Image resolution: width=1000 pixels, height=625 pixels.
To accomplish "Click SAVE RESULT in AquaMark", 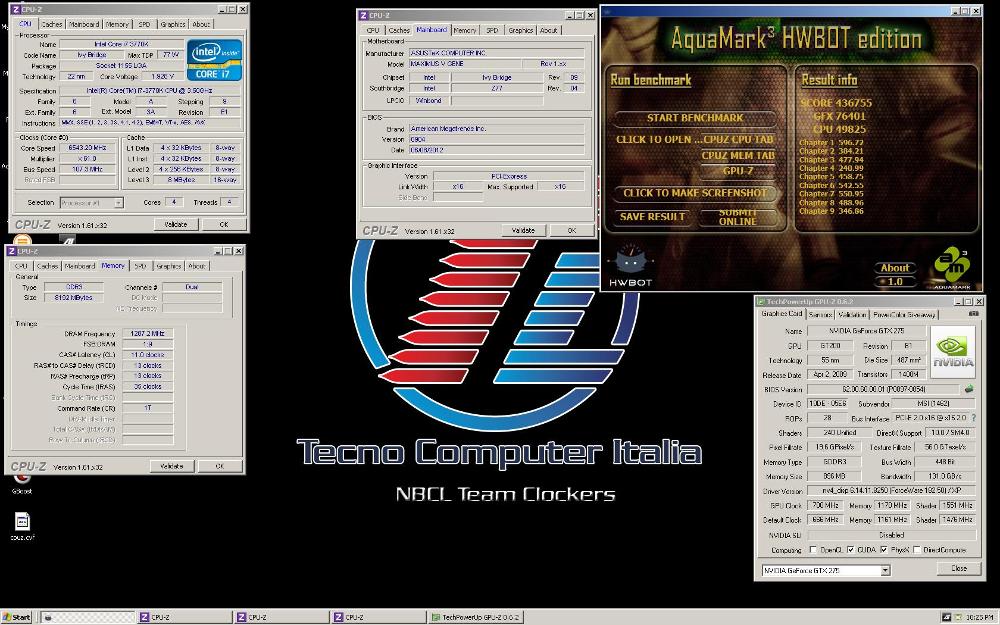I will click(x=652, y=217).
